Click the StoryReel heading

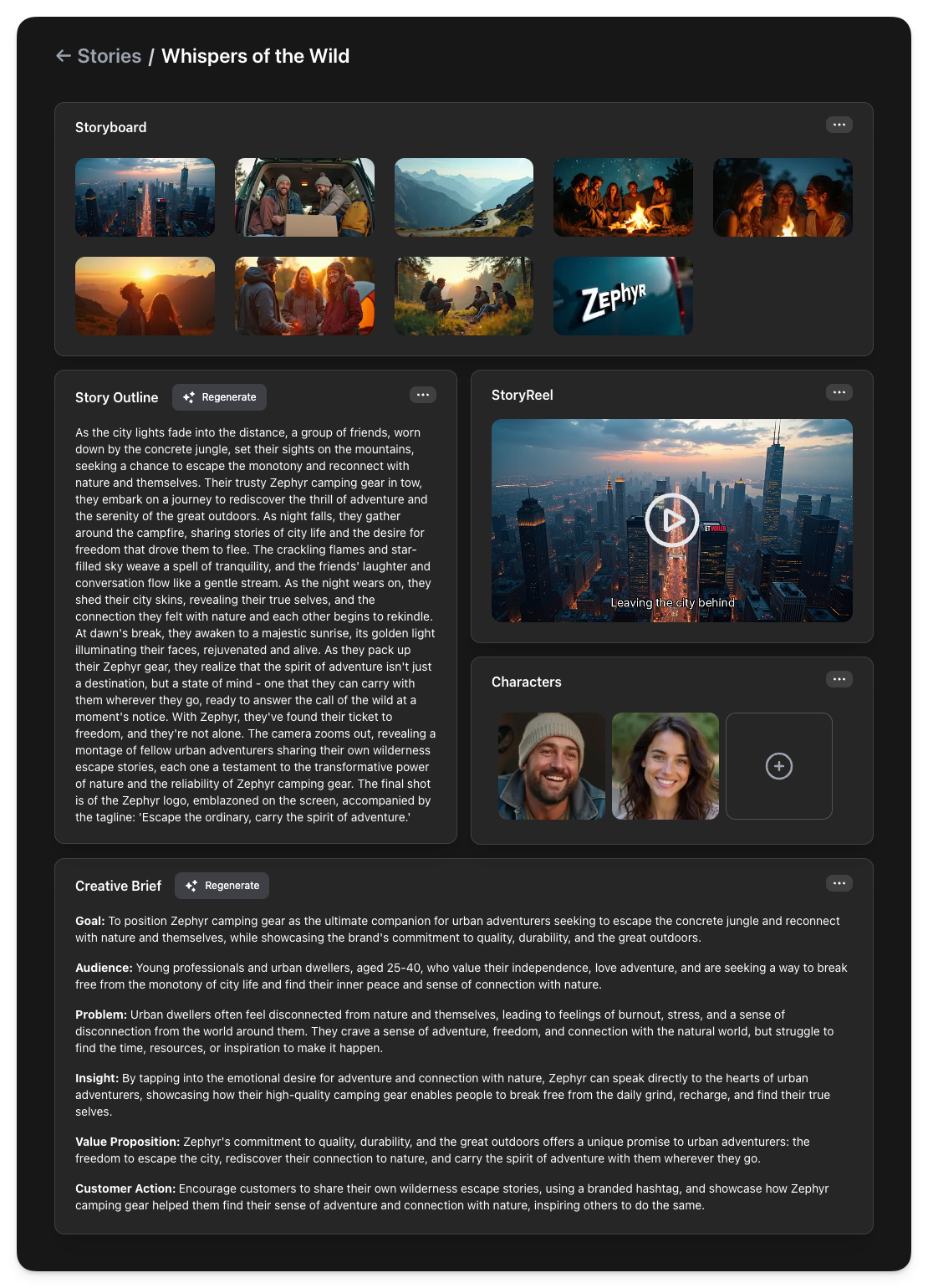point(523,395)
